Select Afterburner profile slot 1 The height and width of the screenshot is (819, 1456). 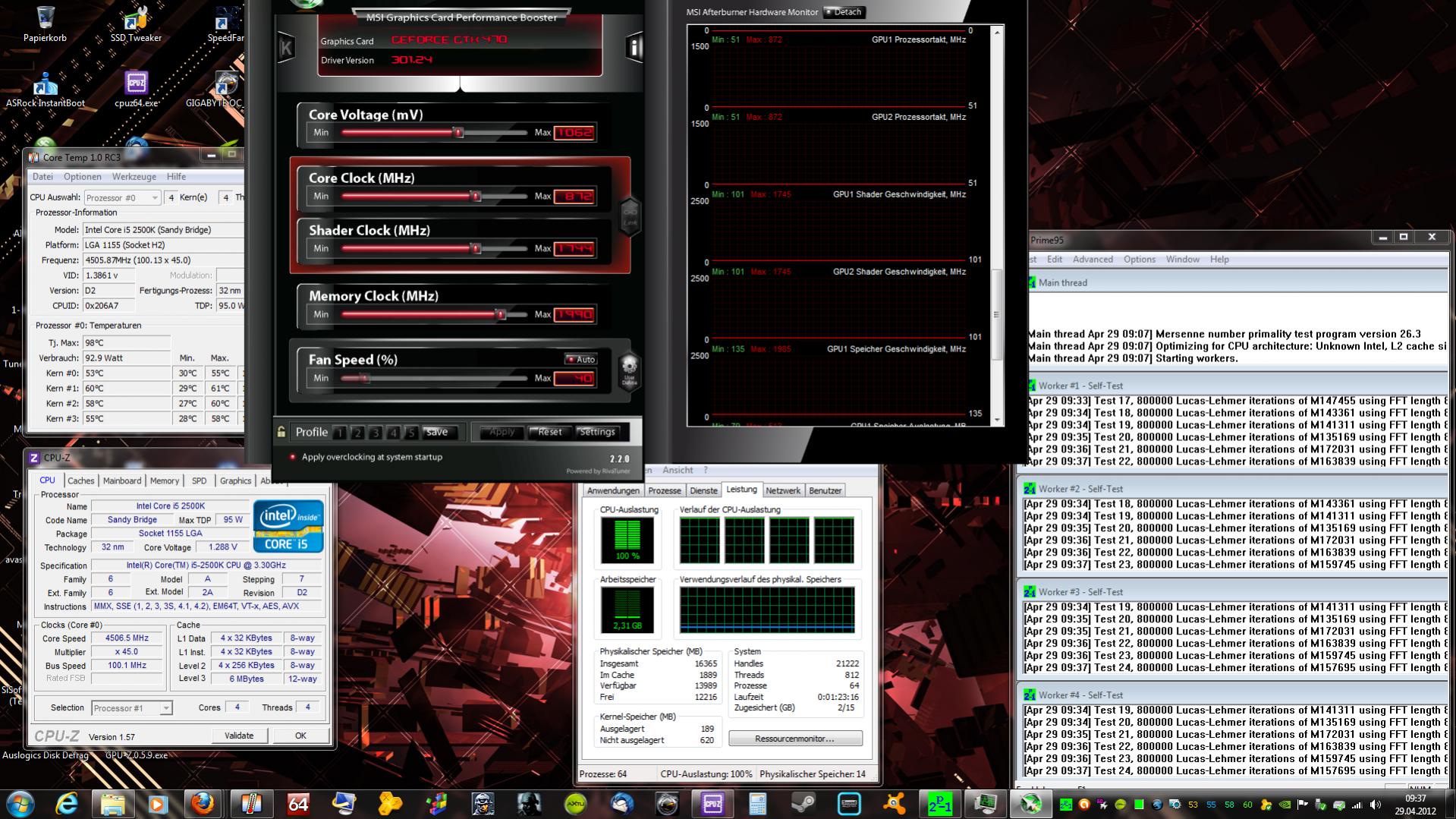click(340, 433)
